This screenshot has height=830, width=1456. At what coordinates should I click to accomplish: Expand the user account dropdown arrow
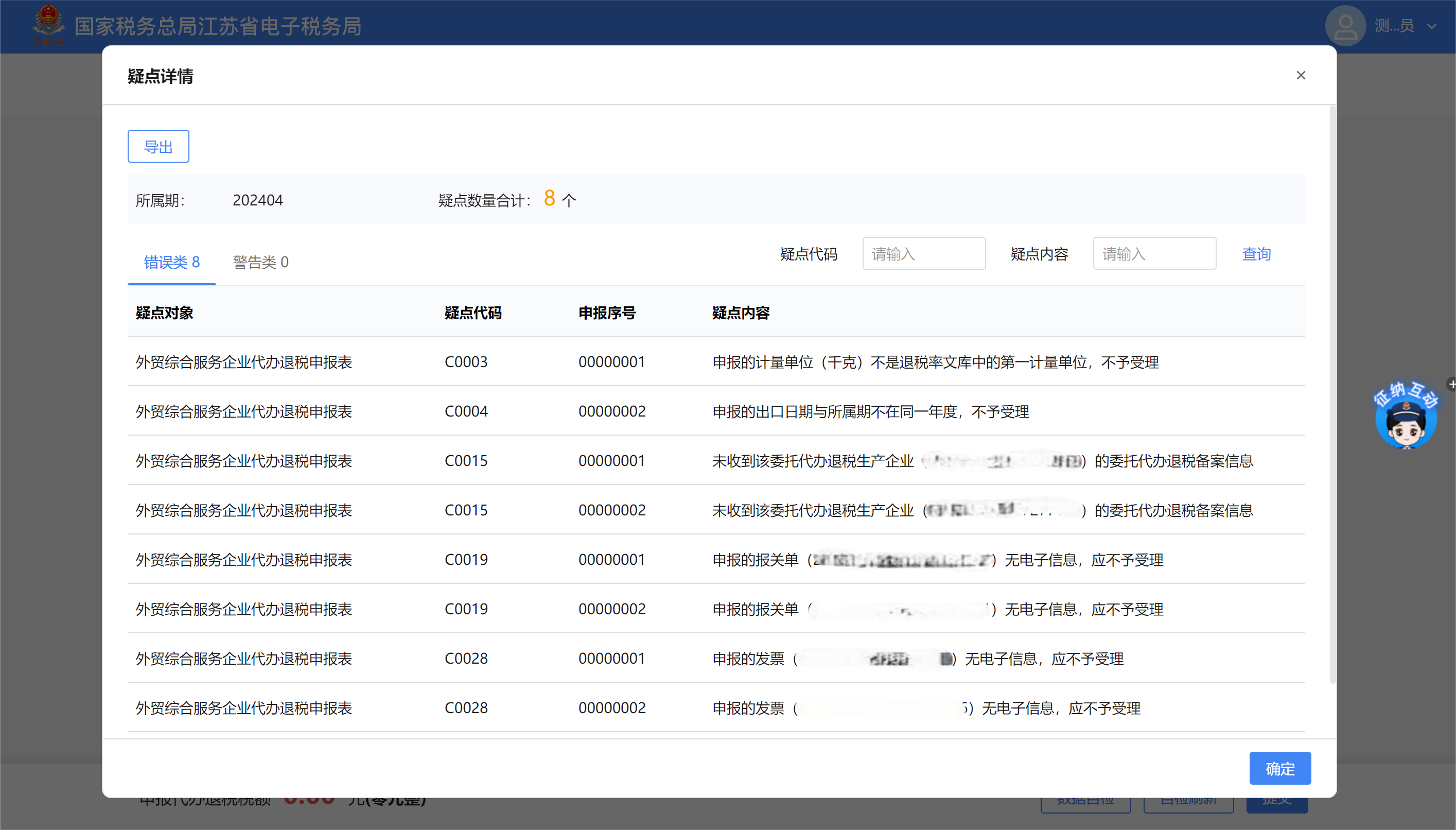(1431, 26)
